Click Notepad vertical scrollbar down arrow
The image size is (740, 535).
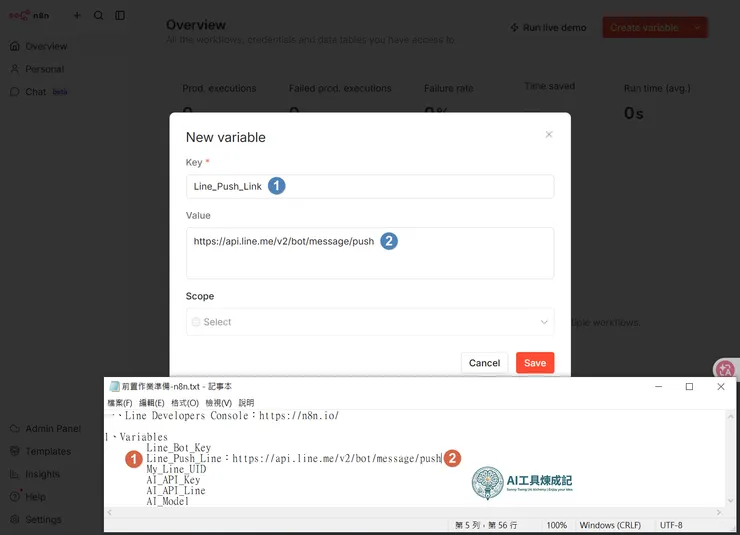pos(731,501)
